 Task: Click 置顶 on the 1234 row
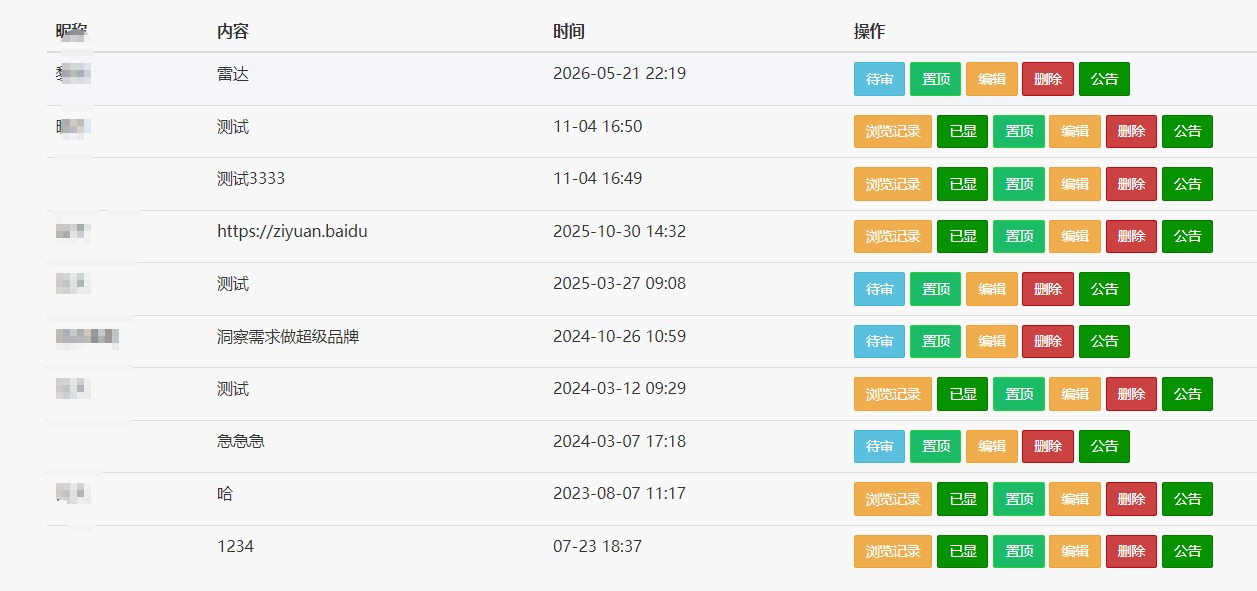point(1018,551)
